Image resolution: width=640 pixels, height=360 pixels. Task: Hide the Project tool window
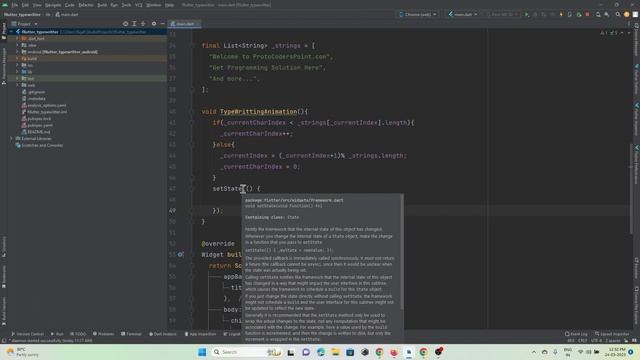pos(162,24)
